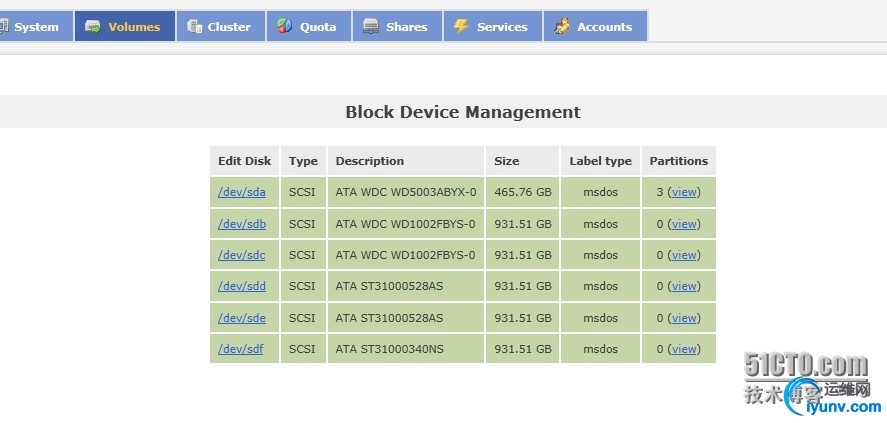Click ATA WDC WD1002FBYS-0 in /dev/sdb row
The image size is (887, 423).
click(x=405, y=224)
